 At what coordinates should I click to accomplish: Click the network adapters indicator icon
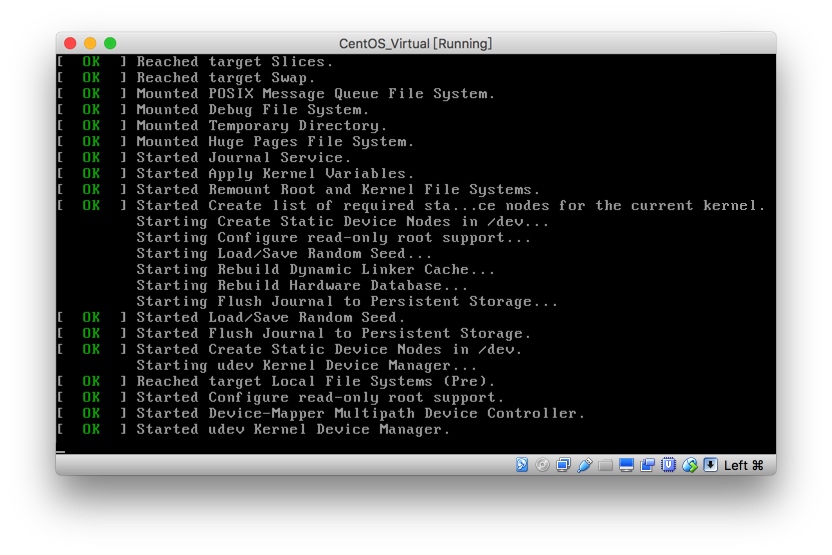coord(563,465)
